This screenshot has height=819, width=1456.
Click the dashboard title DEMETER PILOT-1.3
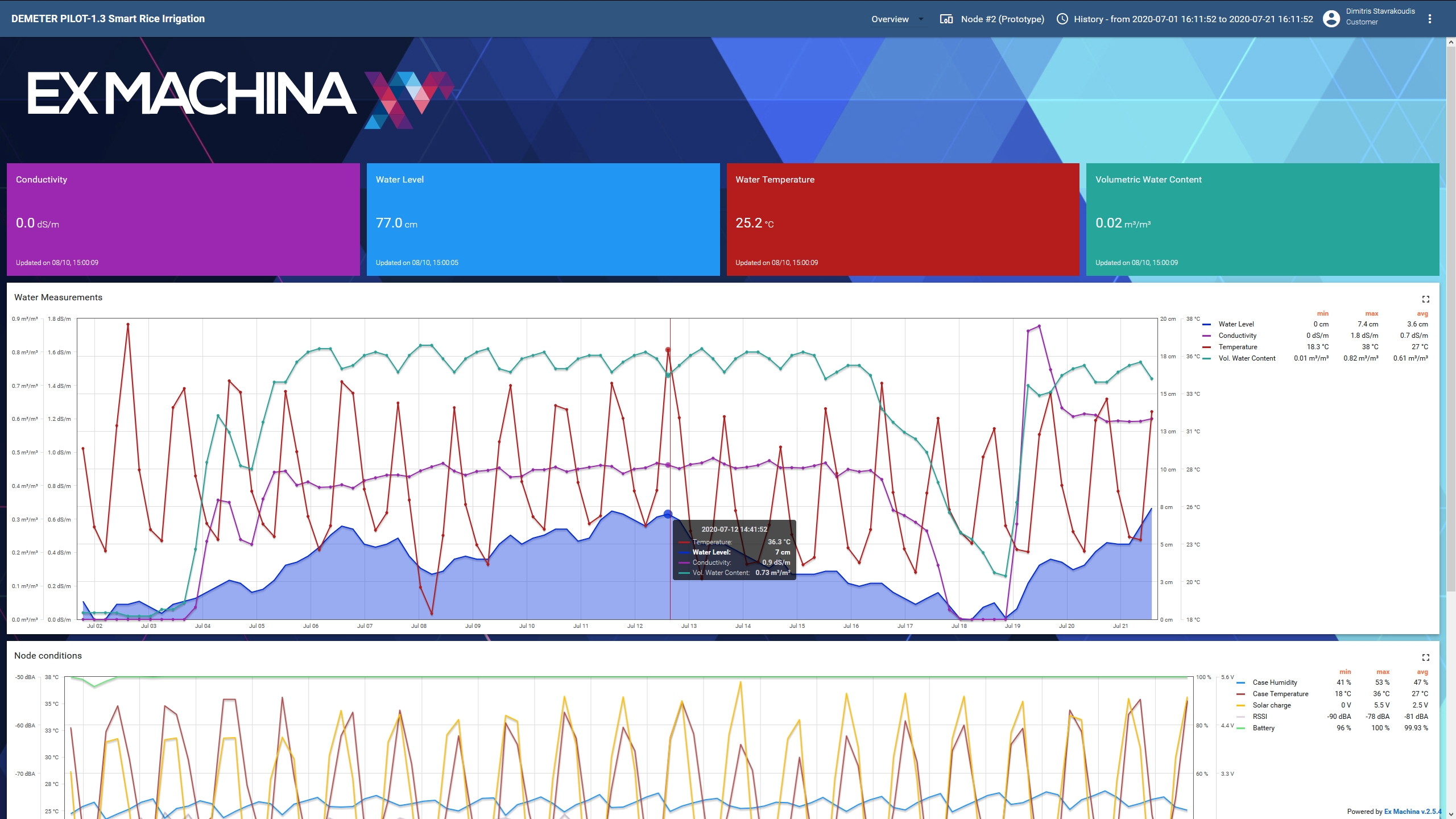[108, 19]
